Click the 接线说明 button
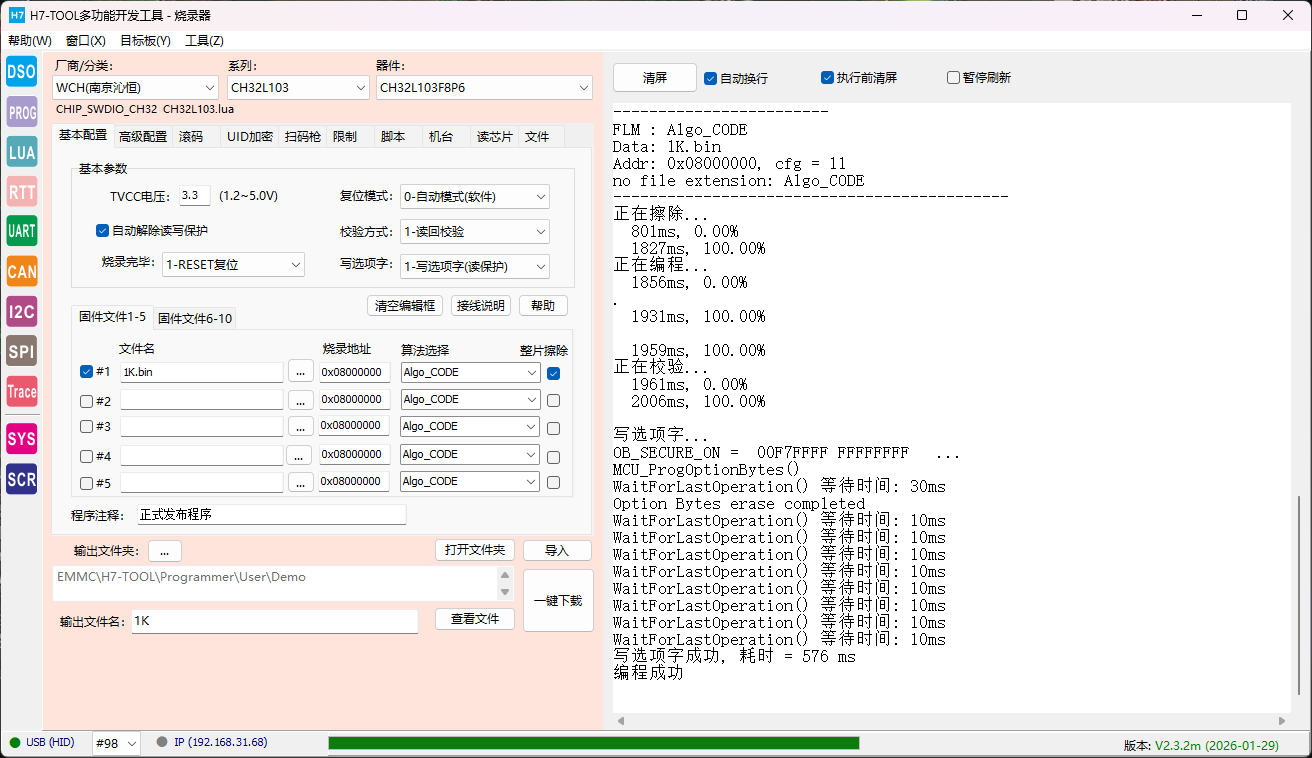1312x758 pixels. [481, 306]
